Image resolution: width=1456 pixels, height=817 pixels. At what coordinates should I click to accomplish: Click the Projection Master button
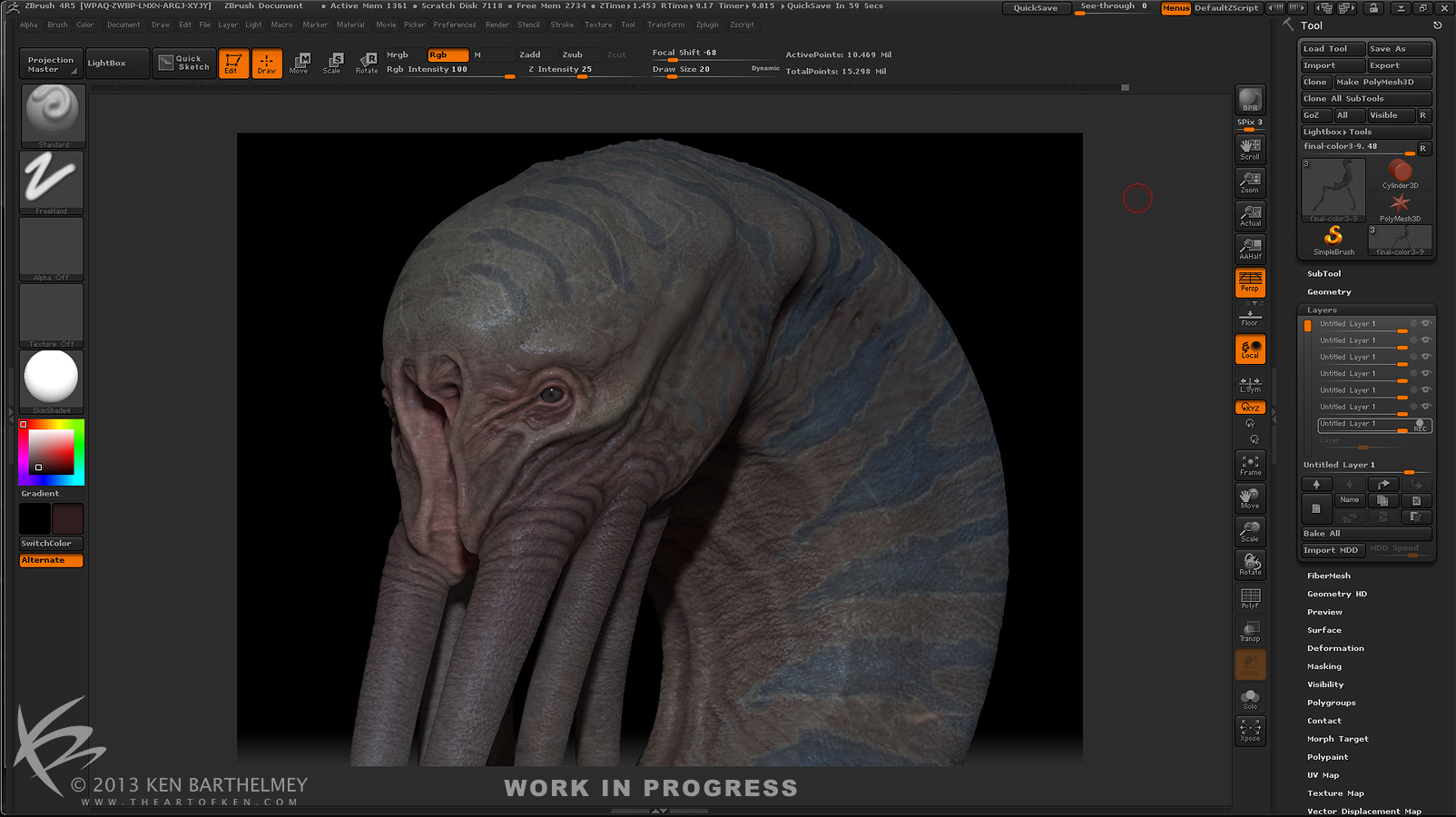(x=50, y=64)
